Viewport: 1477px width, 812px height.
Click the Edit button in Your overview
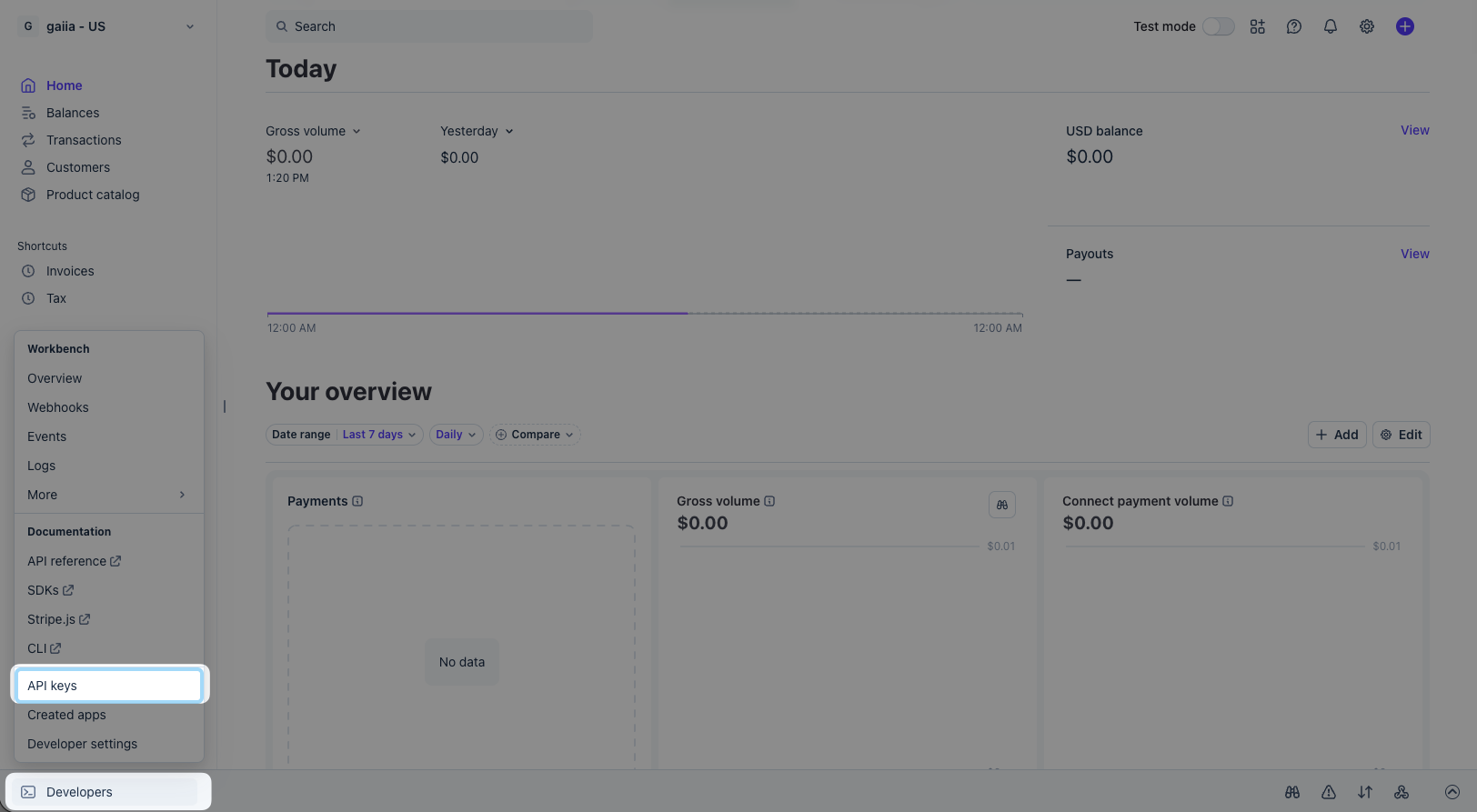pyautogui.click(x=1402, y=435)
